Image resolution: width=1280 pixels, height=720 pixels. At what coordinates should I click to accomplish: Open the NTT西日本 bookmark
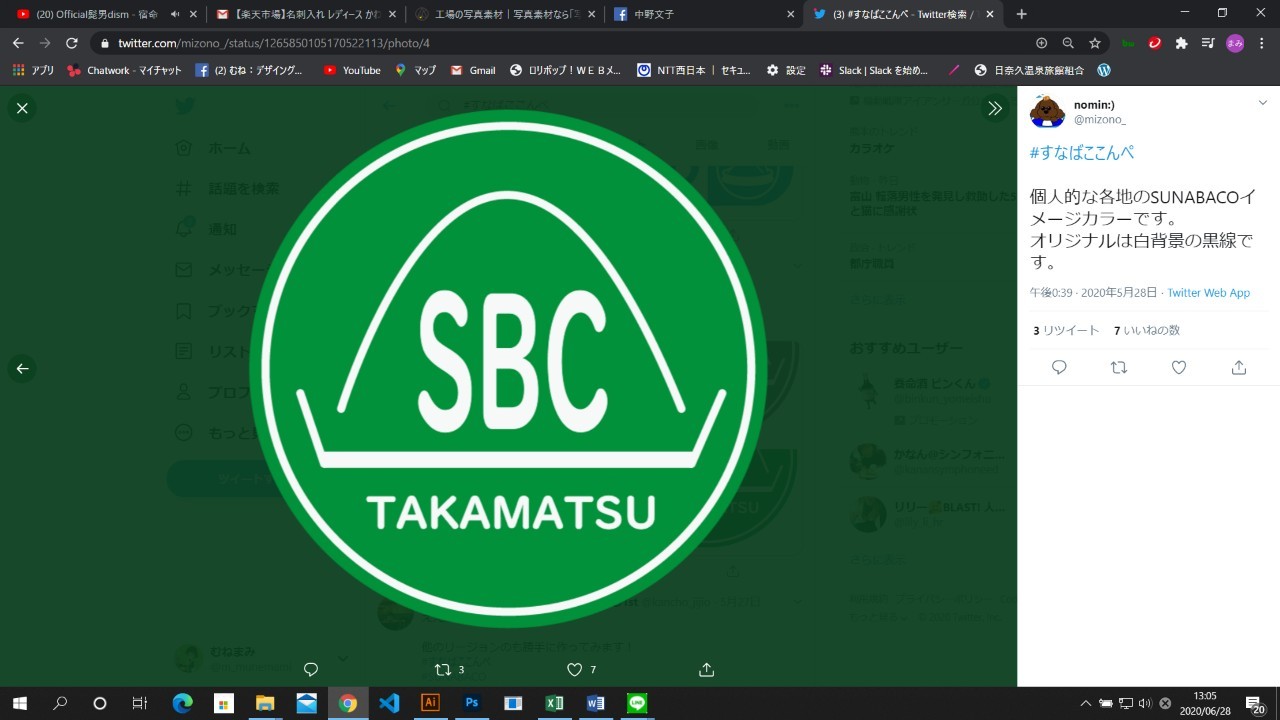(x=695, y=70)
